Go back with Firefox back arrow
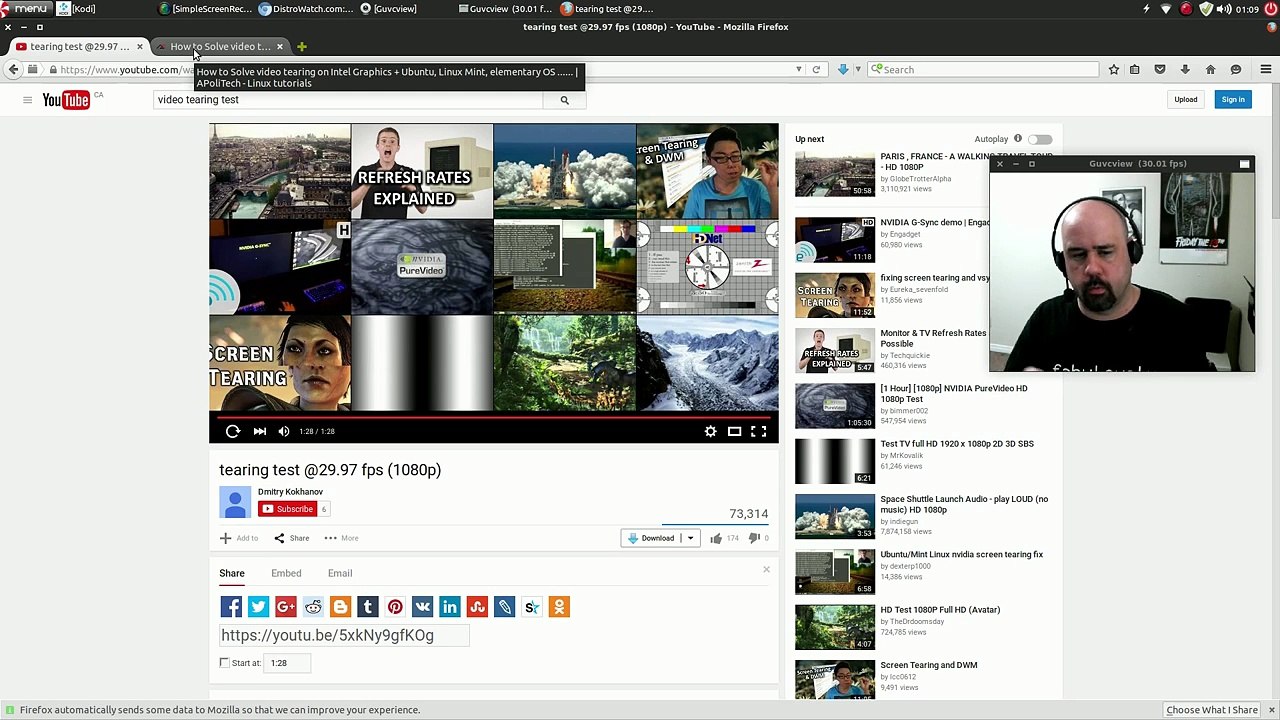The height and width of the screenshot is (720, 1280). coord(13,69)
